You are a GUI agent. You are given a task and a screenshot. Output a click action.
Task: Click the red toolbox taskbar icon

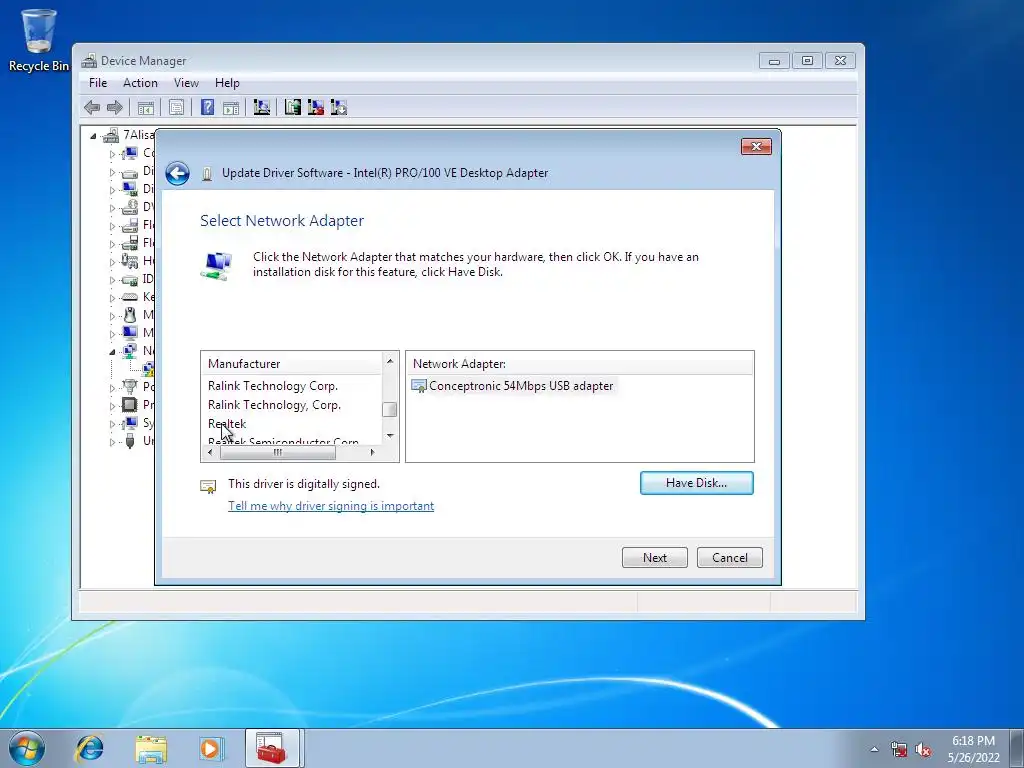coord(272,748)
